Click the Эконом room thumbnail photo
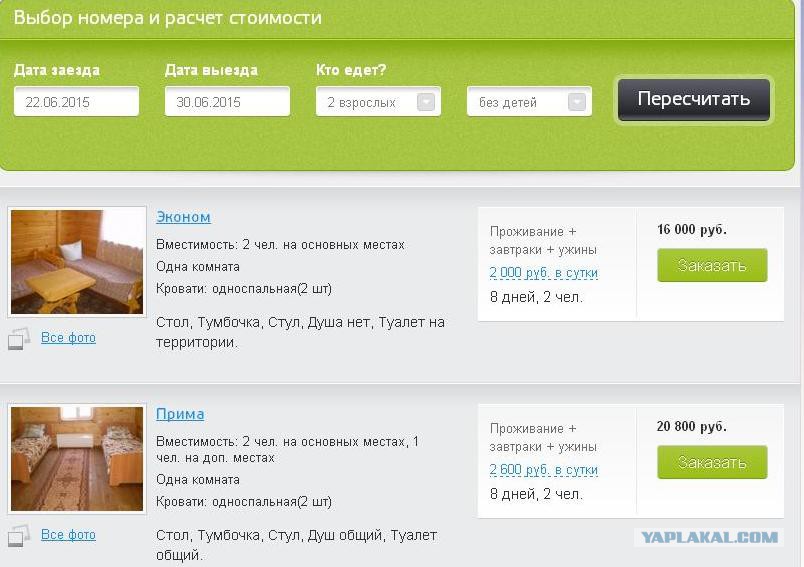 [x=77, y=262]
